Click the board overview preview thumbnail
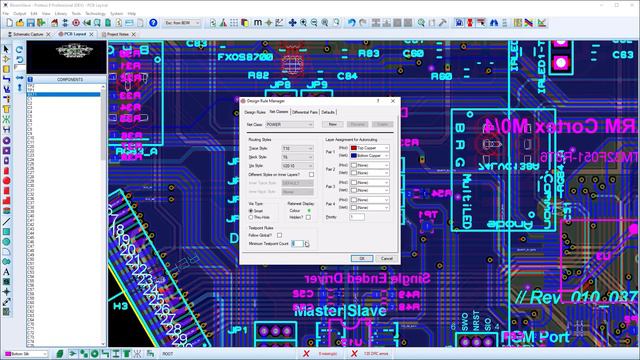640x360 pixels. click(67, 57)
